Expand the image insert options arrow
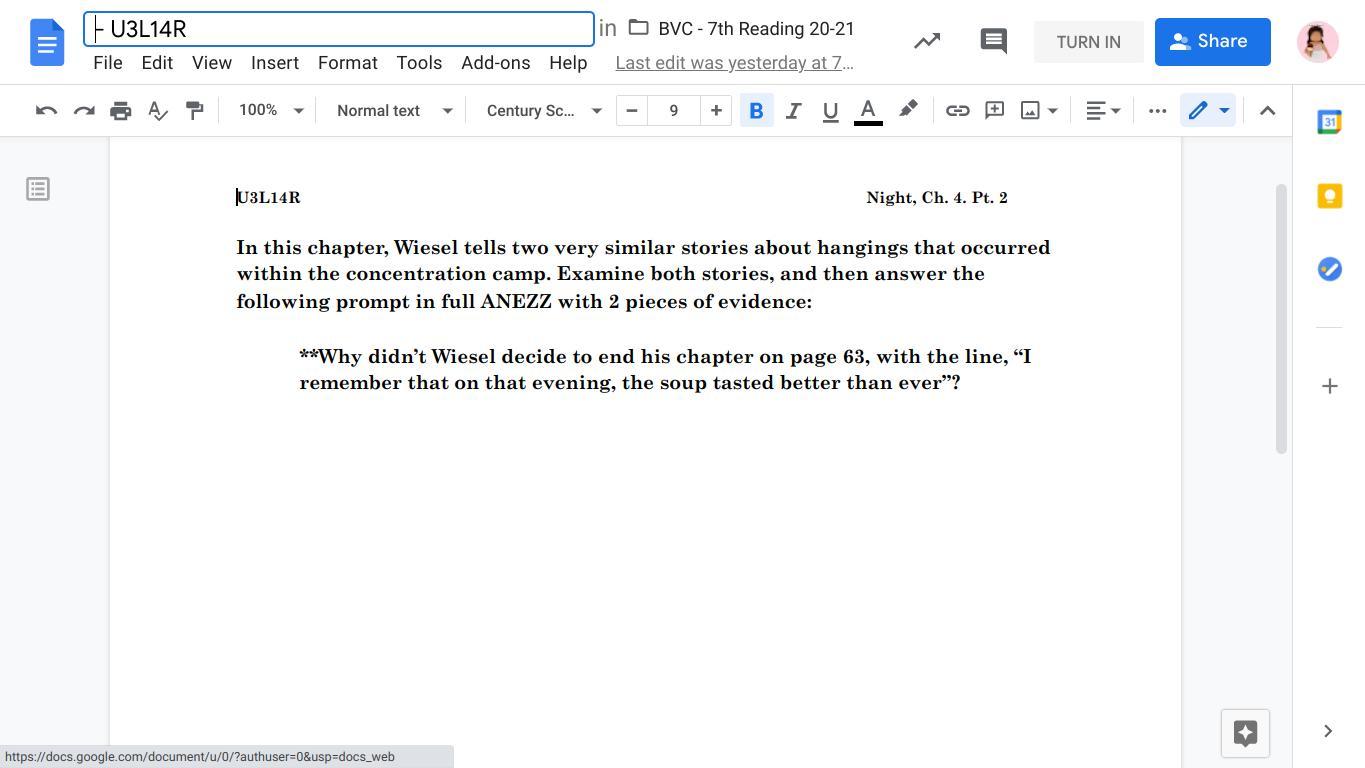This screenshot has width=1365, height=768. click(x=1053, y=111)
